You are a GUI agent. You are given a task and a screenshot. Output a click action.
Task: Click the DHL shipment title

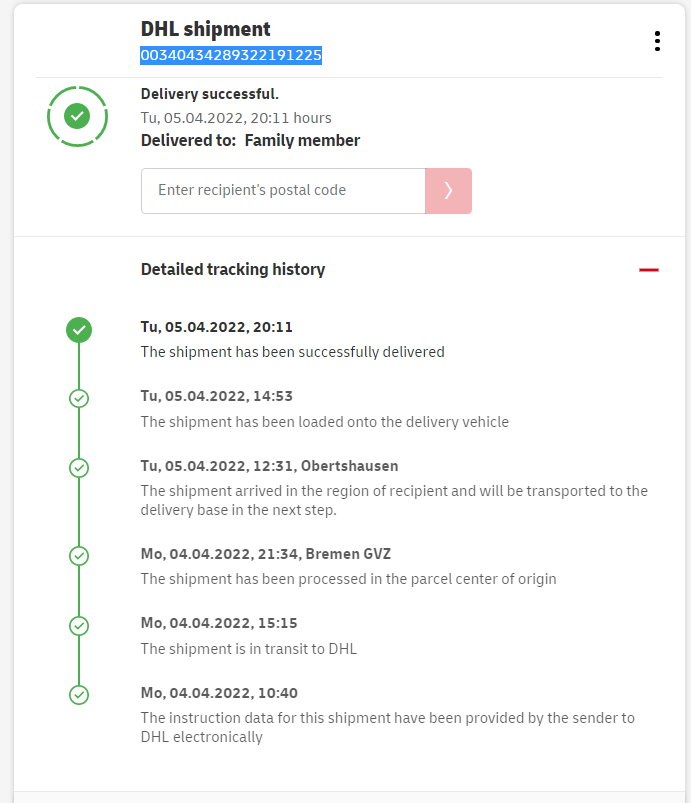[x=206, y=30]
